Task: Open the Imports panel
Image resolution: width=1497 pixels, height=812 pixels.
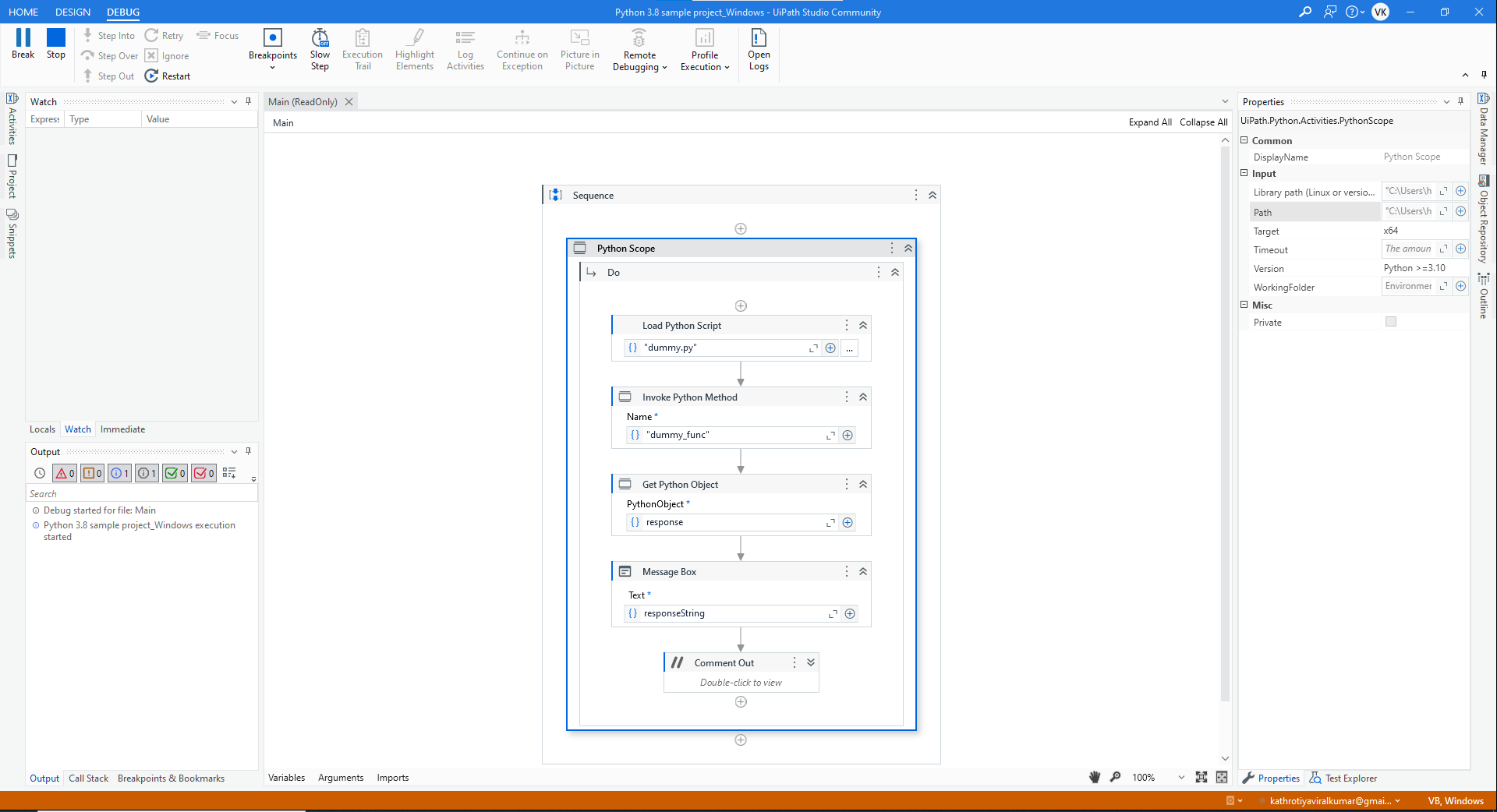Action: pos(392,777)
